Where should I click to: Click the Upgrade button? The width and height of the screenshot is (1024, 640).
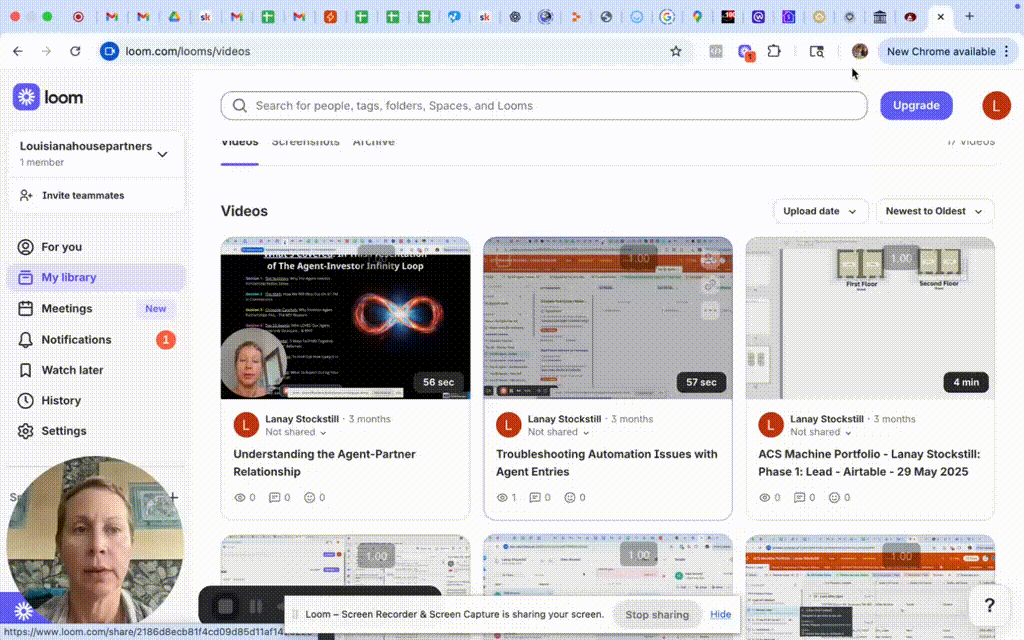coord(916,106)
